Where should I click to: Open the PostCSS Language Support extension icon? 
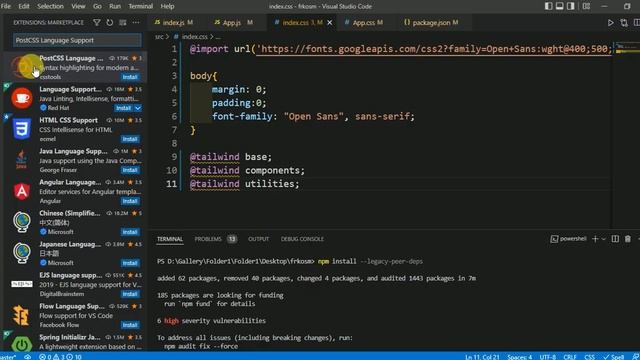(22, 67)
